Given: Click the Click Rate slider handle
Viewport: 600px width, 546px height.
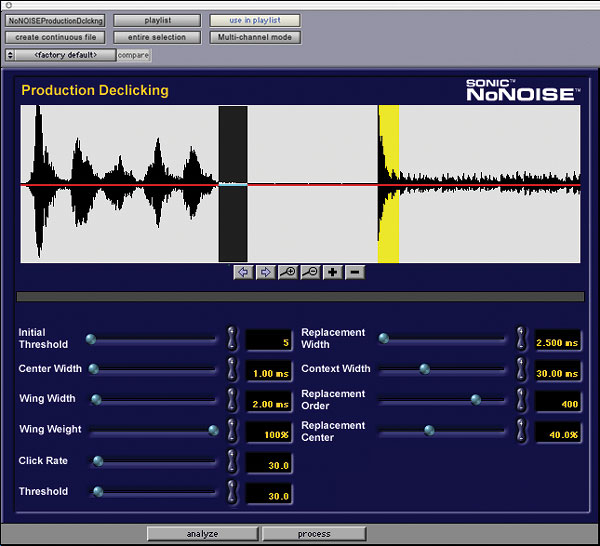Looking at the screenshot, I should point(98,461).
